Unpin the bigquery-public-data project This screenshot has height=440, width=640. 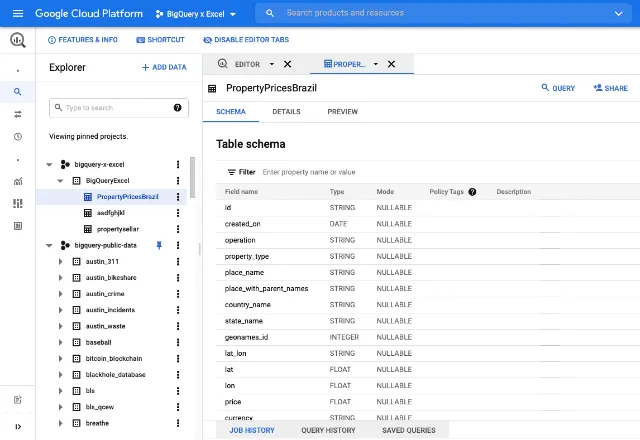pos(159,245)
